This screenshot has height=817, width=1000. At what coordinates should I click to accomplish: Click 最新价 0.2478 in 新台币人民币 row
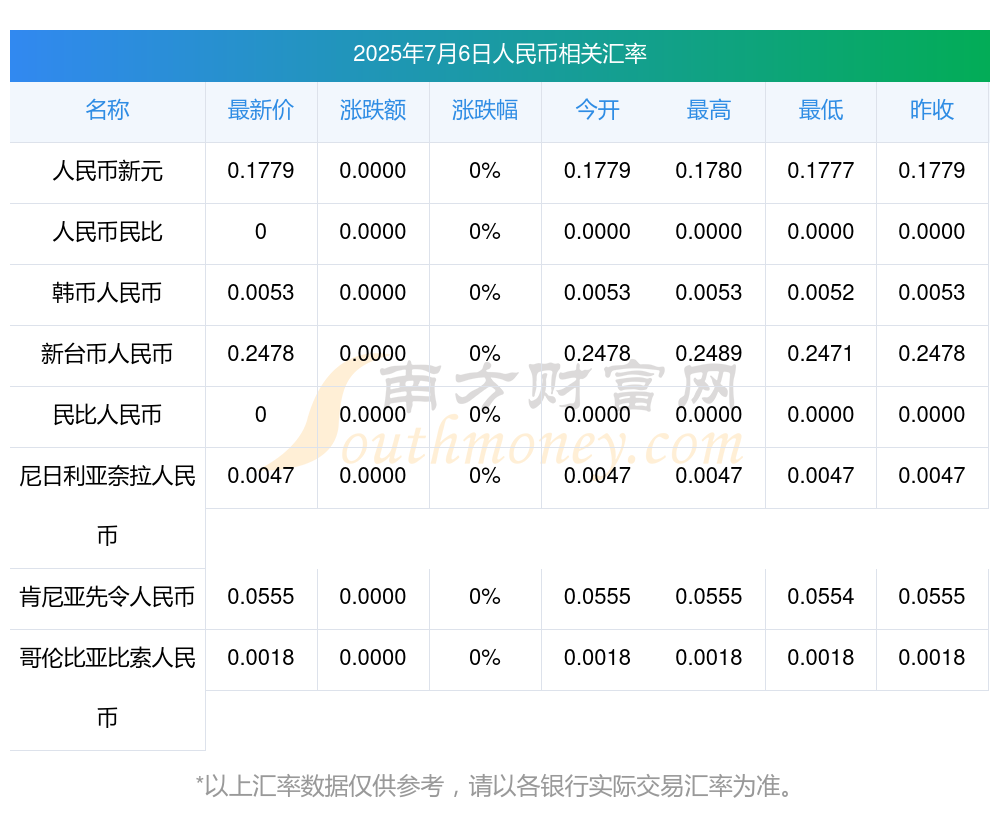[261, 353]
